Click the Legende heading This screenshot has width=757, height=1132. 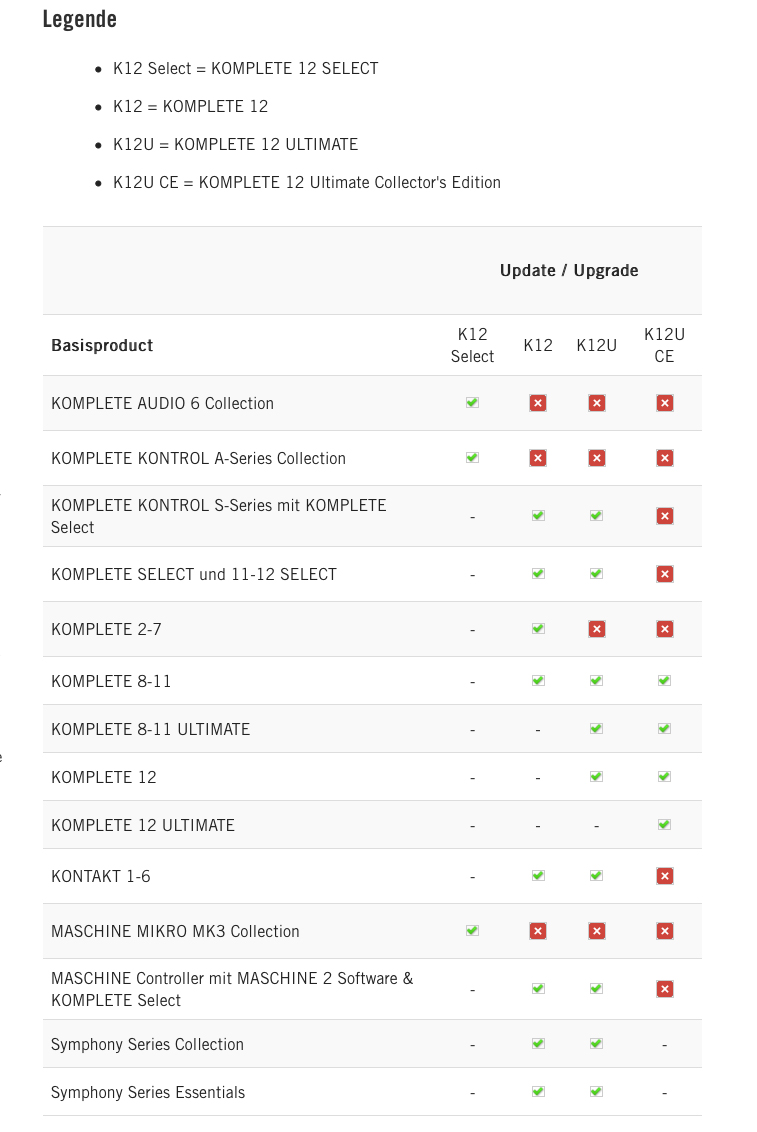79,19
